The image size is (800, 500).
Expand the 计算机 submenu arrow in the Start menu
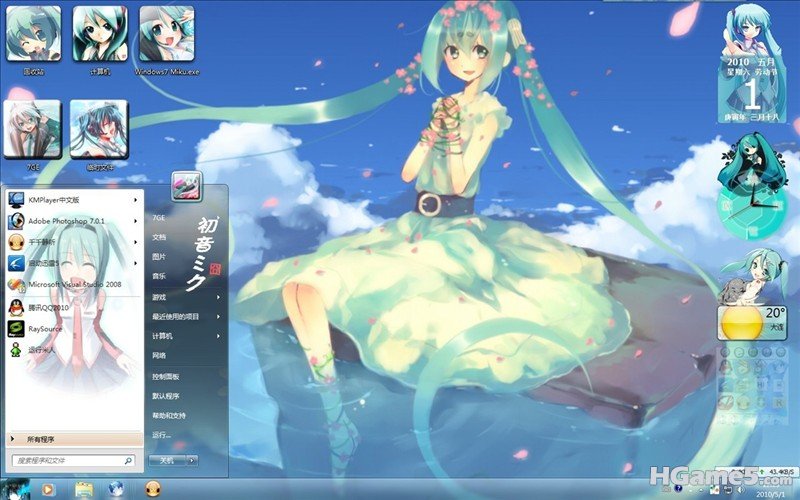tap(218, 336)
